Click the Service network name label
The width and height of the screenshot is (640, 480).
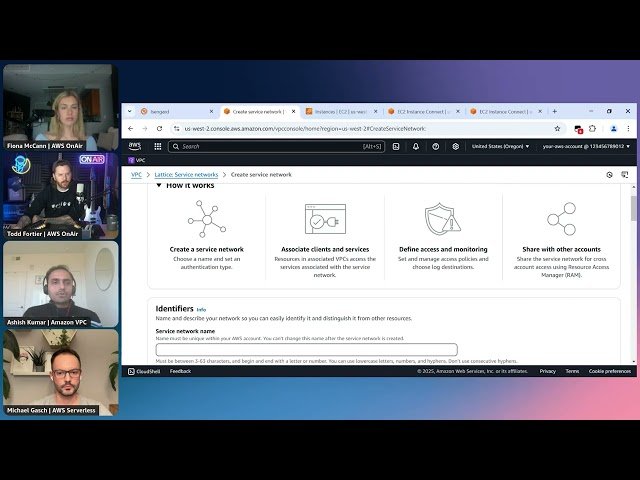185,331
